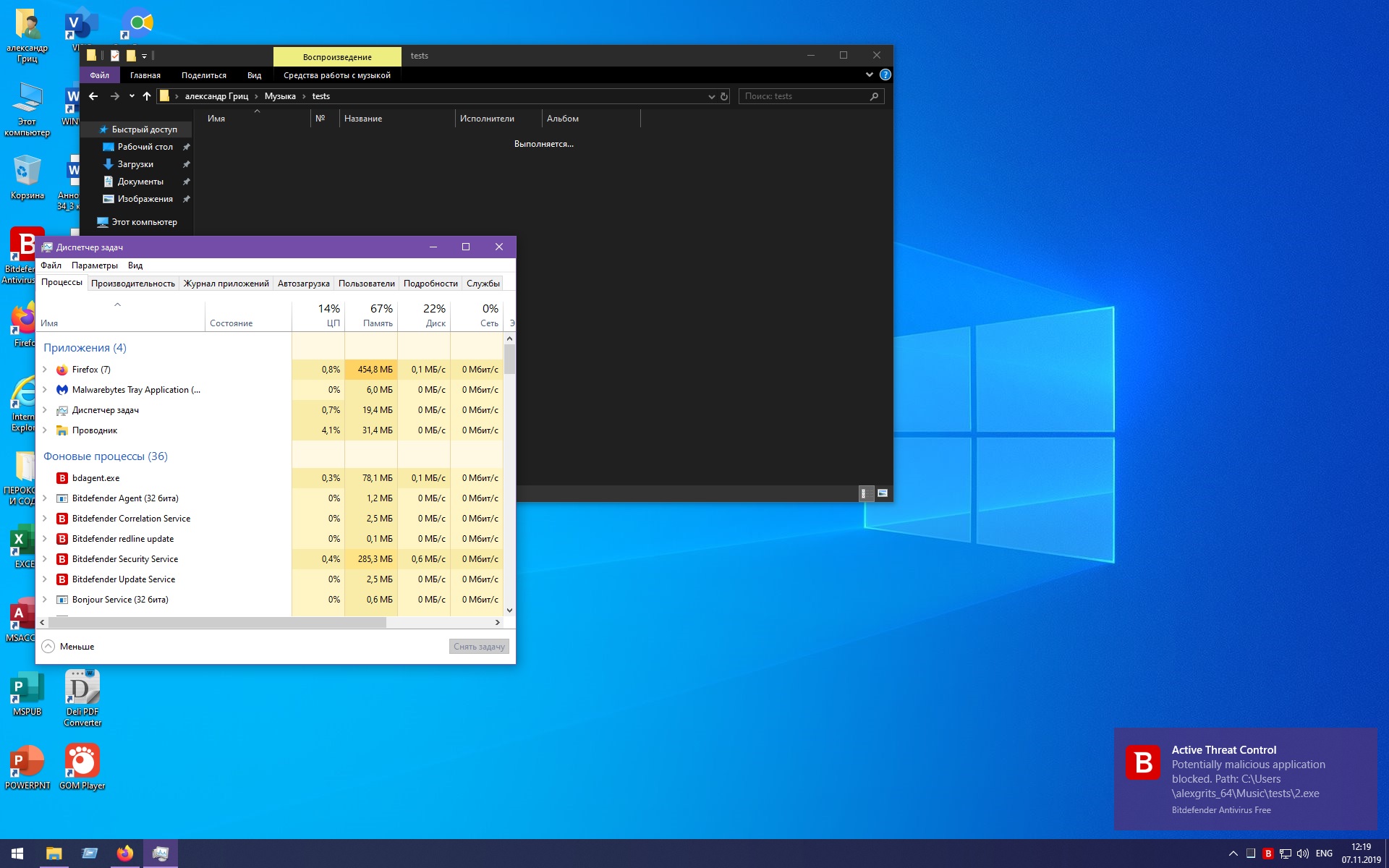Click the Снять задачу button
The height and width of the screenshot is (868, 1389).
tap(479, 647)
